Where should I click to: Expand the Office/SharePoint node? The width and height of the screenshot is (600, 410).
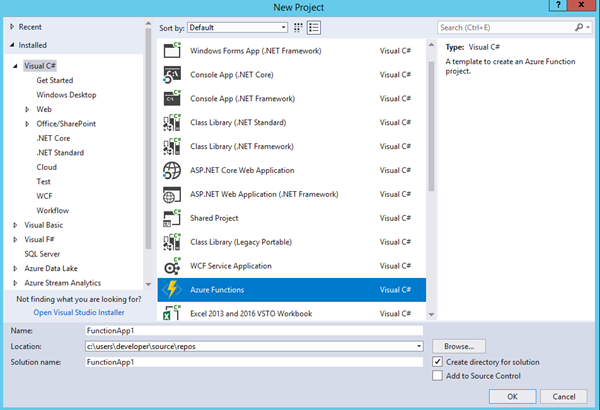(27, 124)
